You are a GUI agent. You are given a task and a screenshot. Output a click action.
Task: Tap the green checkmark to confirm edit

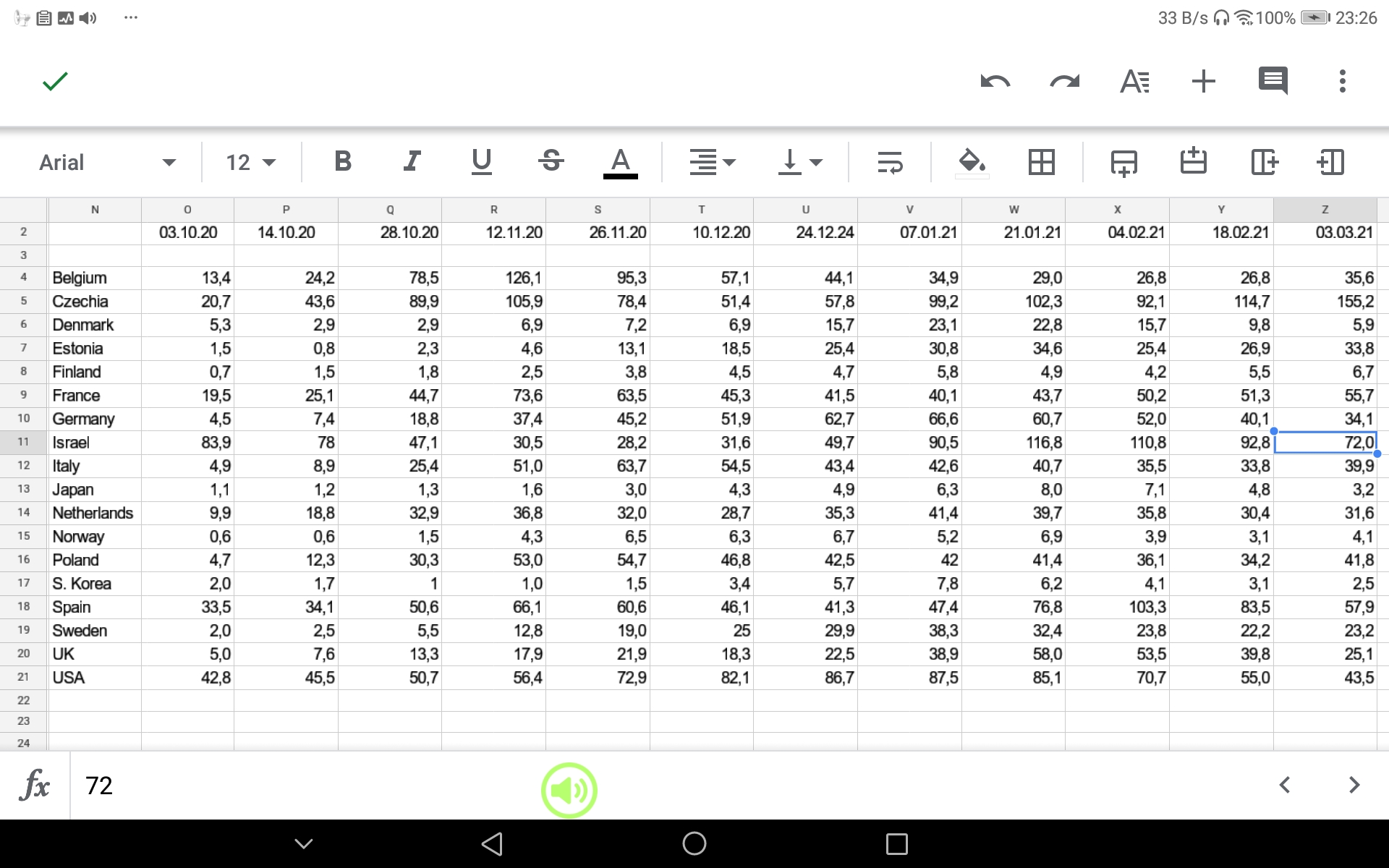[x=55, y=81]
